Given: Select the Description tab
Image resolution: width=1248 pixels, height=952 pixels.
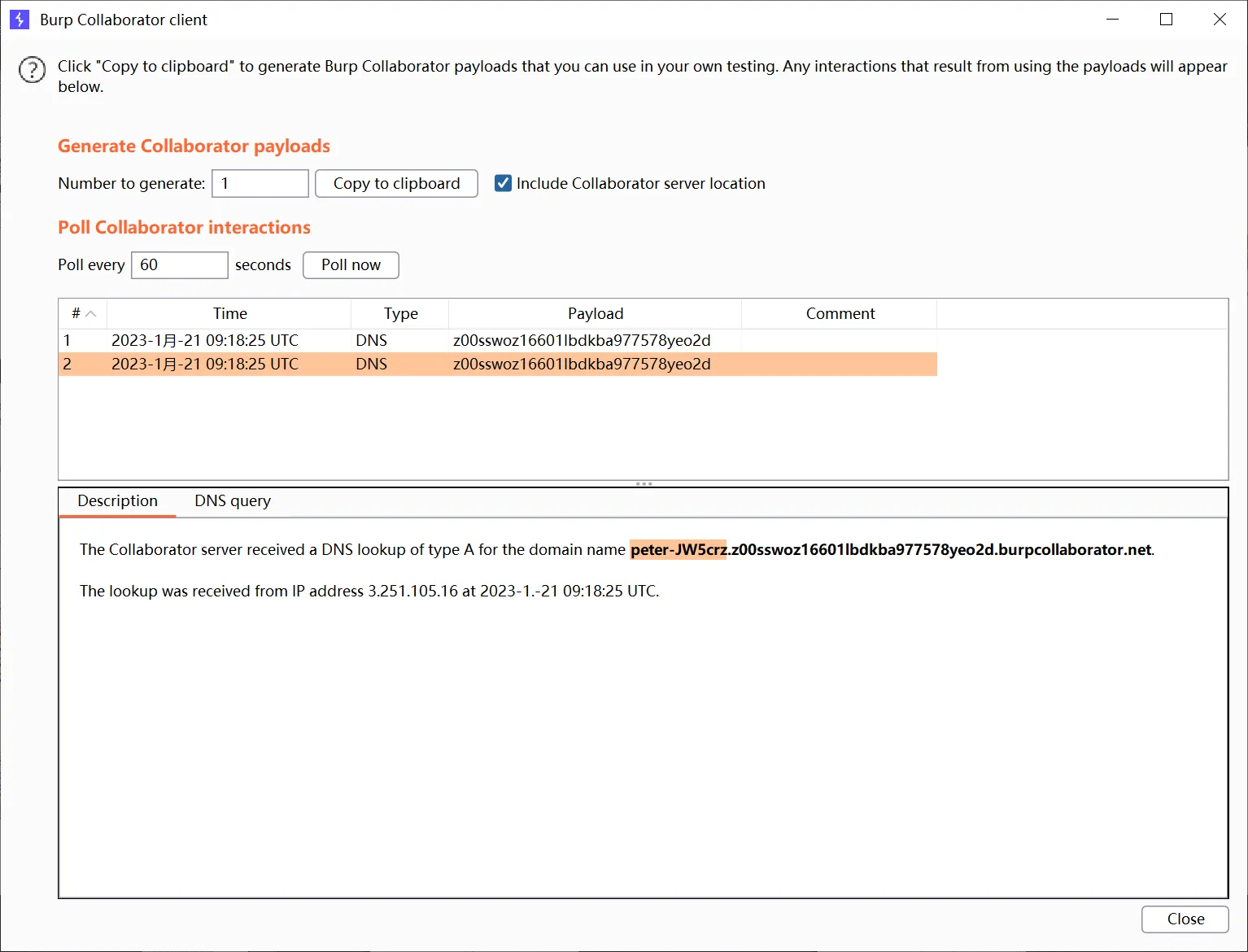Looking at the screenshot, I should 118,501.
